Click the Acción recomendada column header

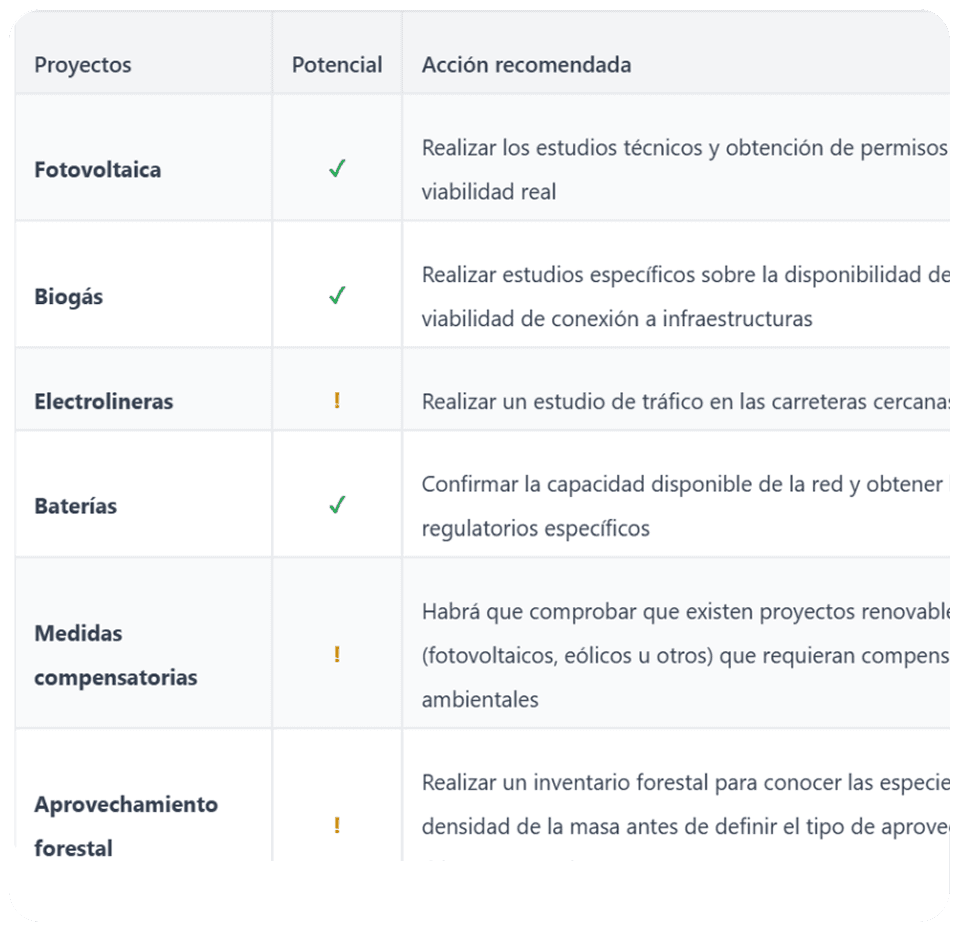[527, 65]
